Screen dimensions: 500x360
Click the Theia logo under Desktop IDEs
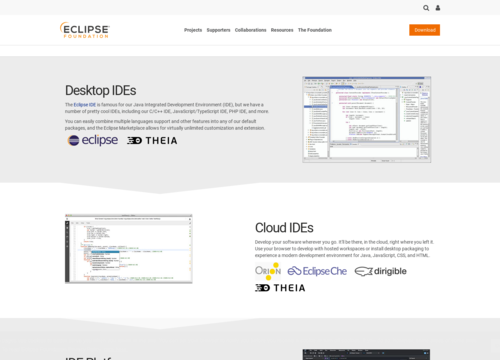click(152, 141)
